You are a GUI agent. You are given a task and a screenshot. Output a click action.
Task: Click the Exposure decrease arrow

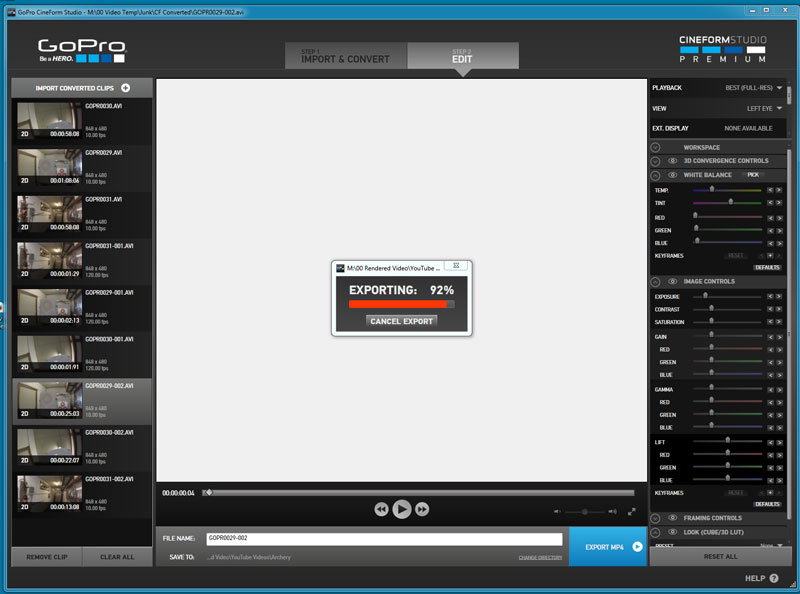point(770,296)
